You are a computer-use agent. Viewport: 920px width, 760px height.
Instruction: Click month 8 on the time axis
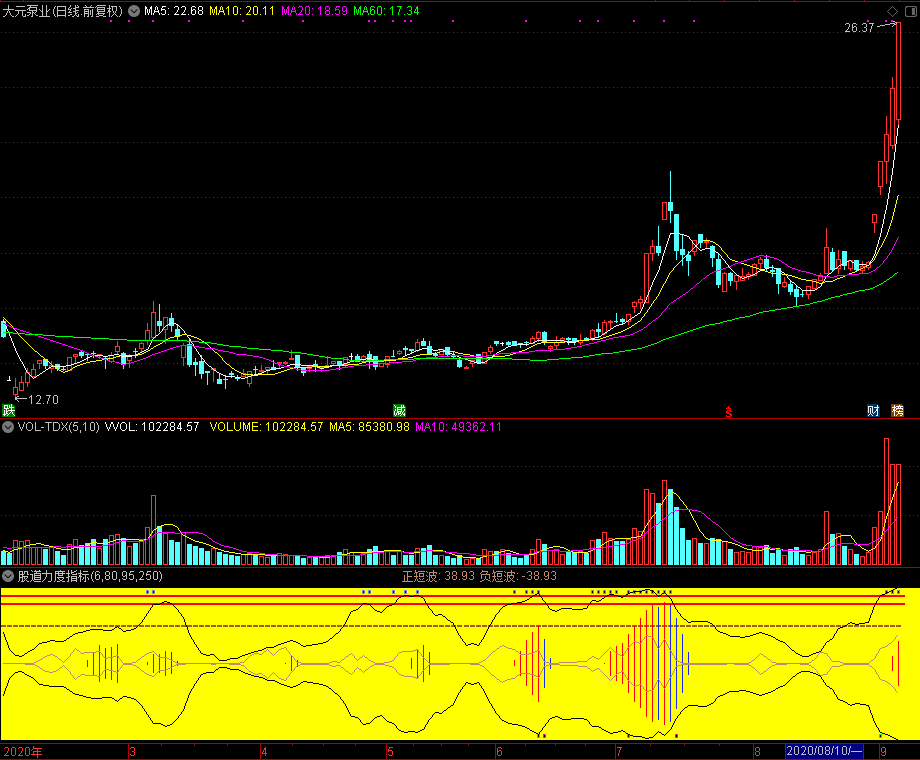[757, 752]
